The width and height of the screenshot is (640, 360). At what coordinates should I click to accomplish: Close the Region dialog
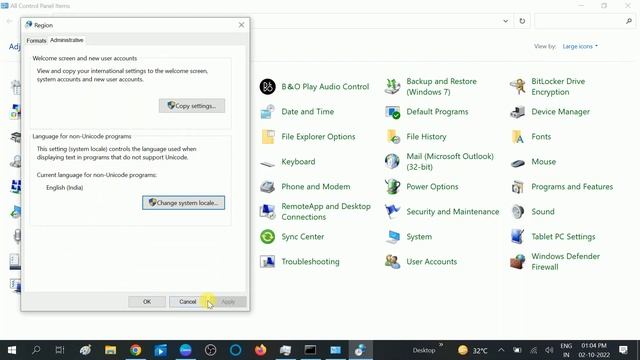point(241,25)
